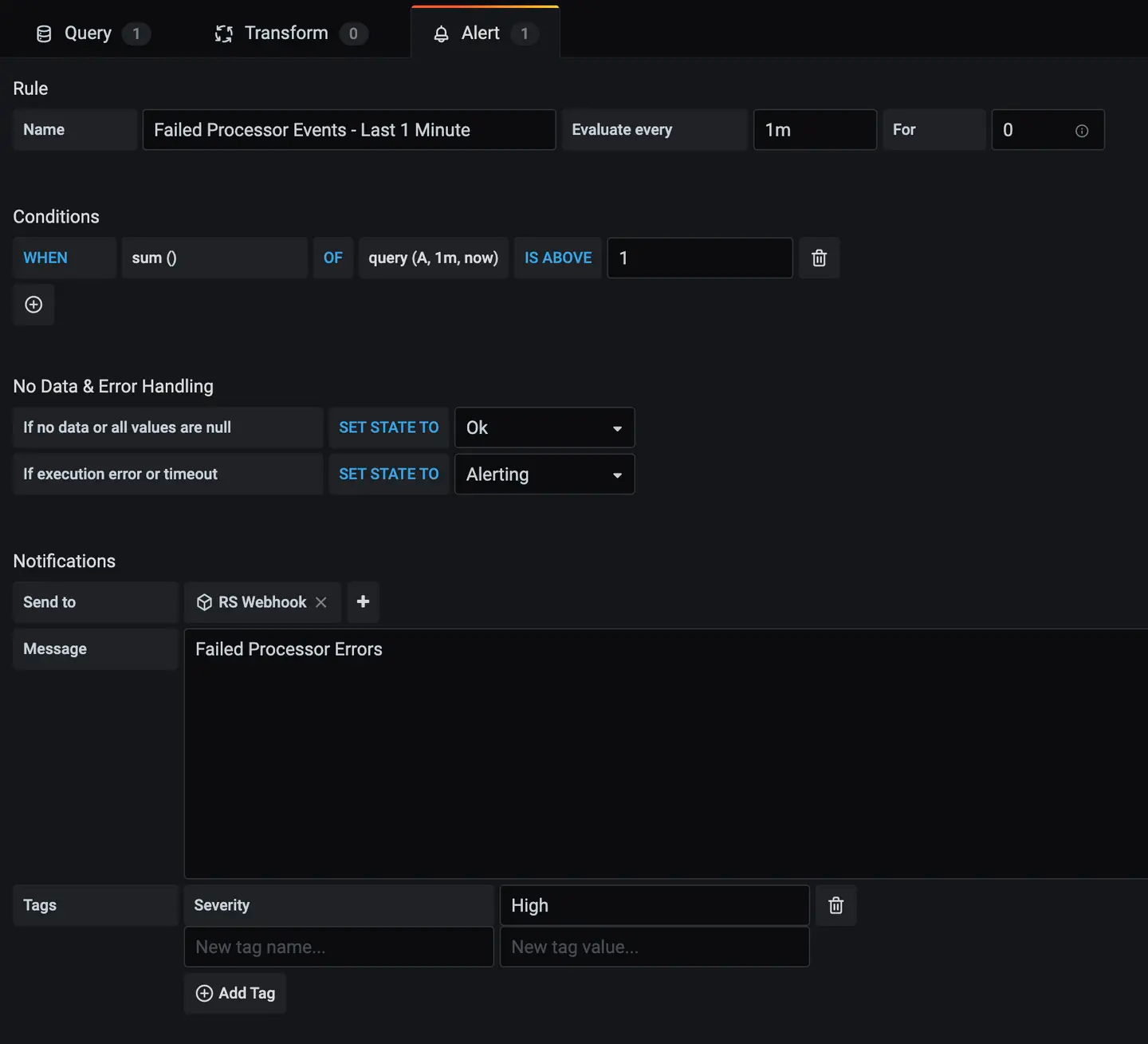Open the 'Alerting' state dropdown for execution errors
Screen dimensions: 1148x1044
(545, 474)
